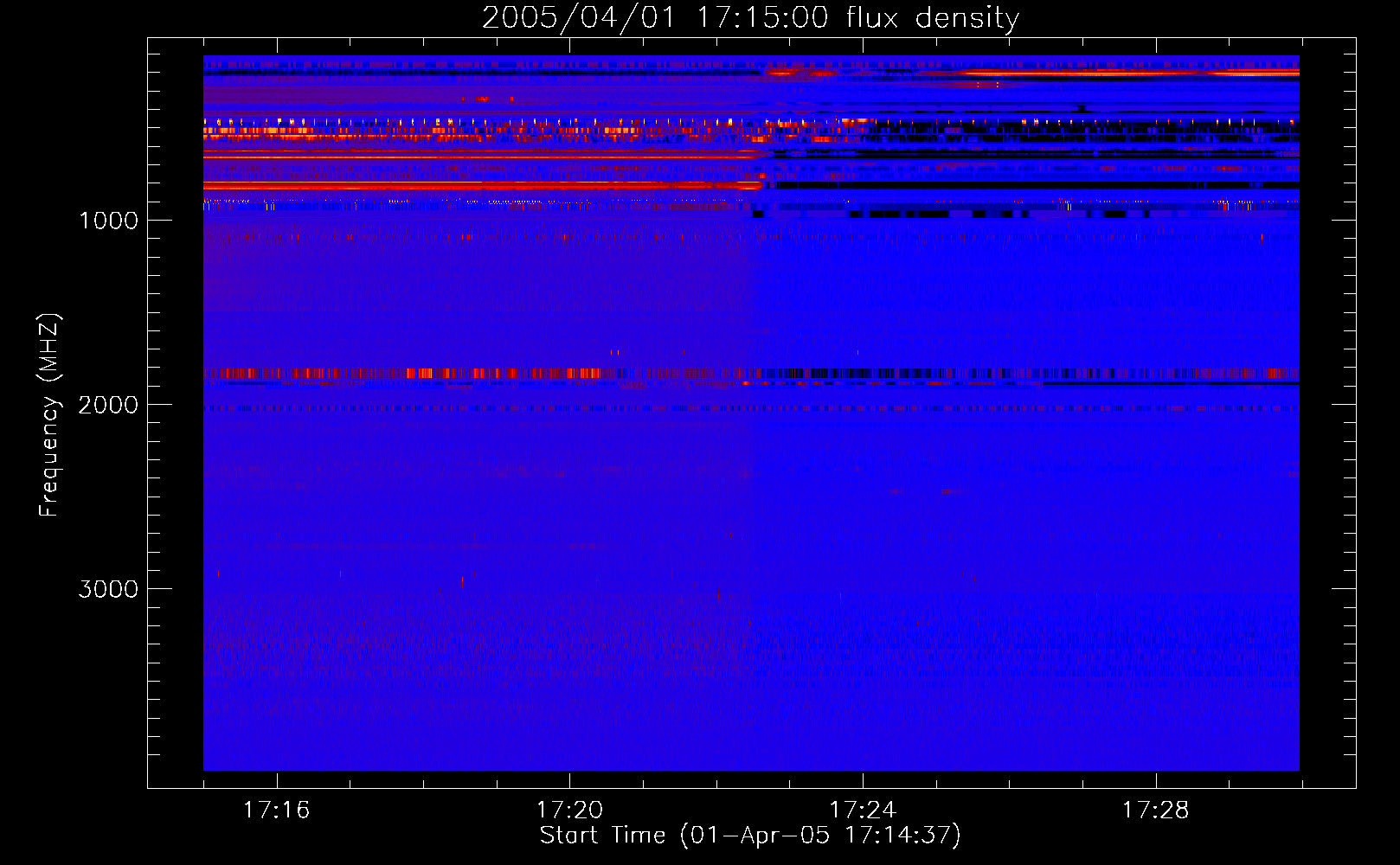
Task: Click the "1000" frequency tick label
Action: pyautogui.click(x=108, y=221)
